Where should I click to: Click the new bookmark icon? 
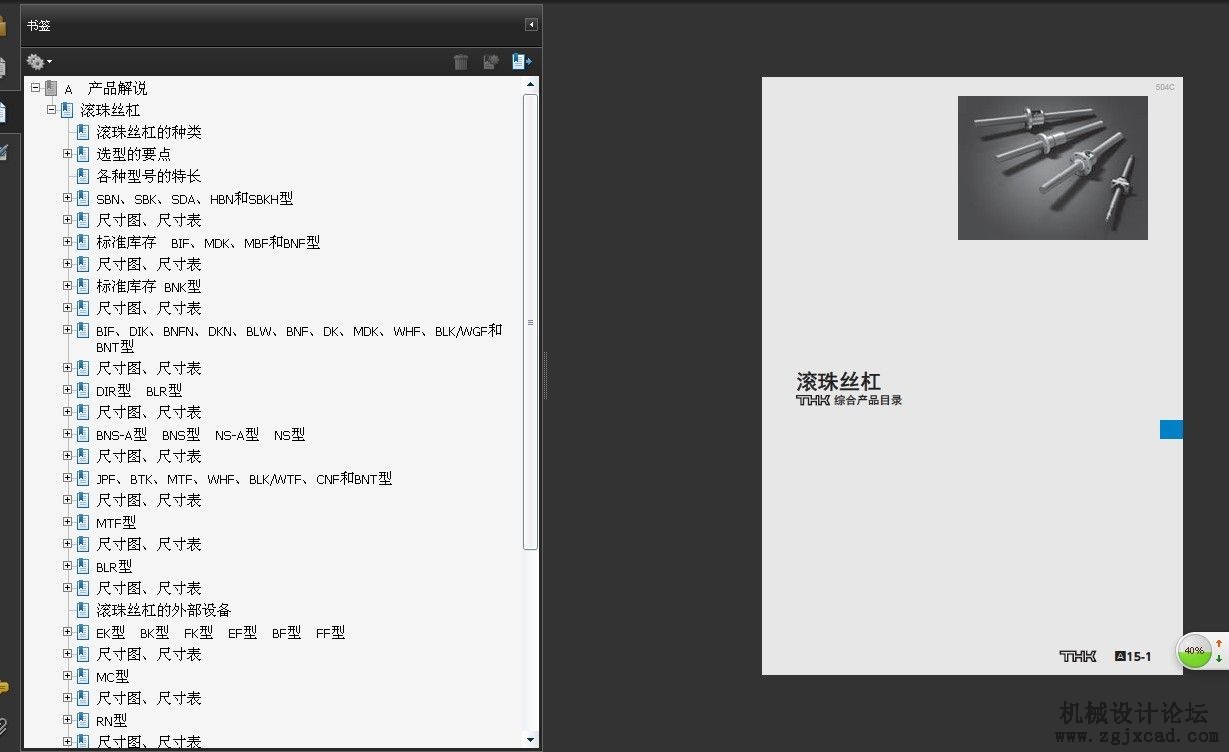pyautogui.click(x=491, y=62)
